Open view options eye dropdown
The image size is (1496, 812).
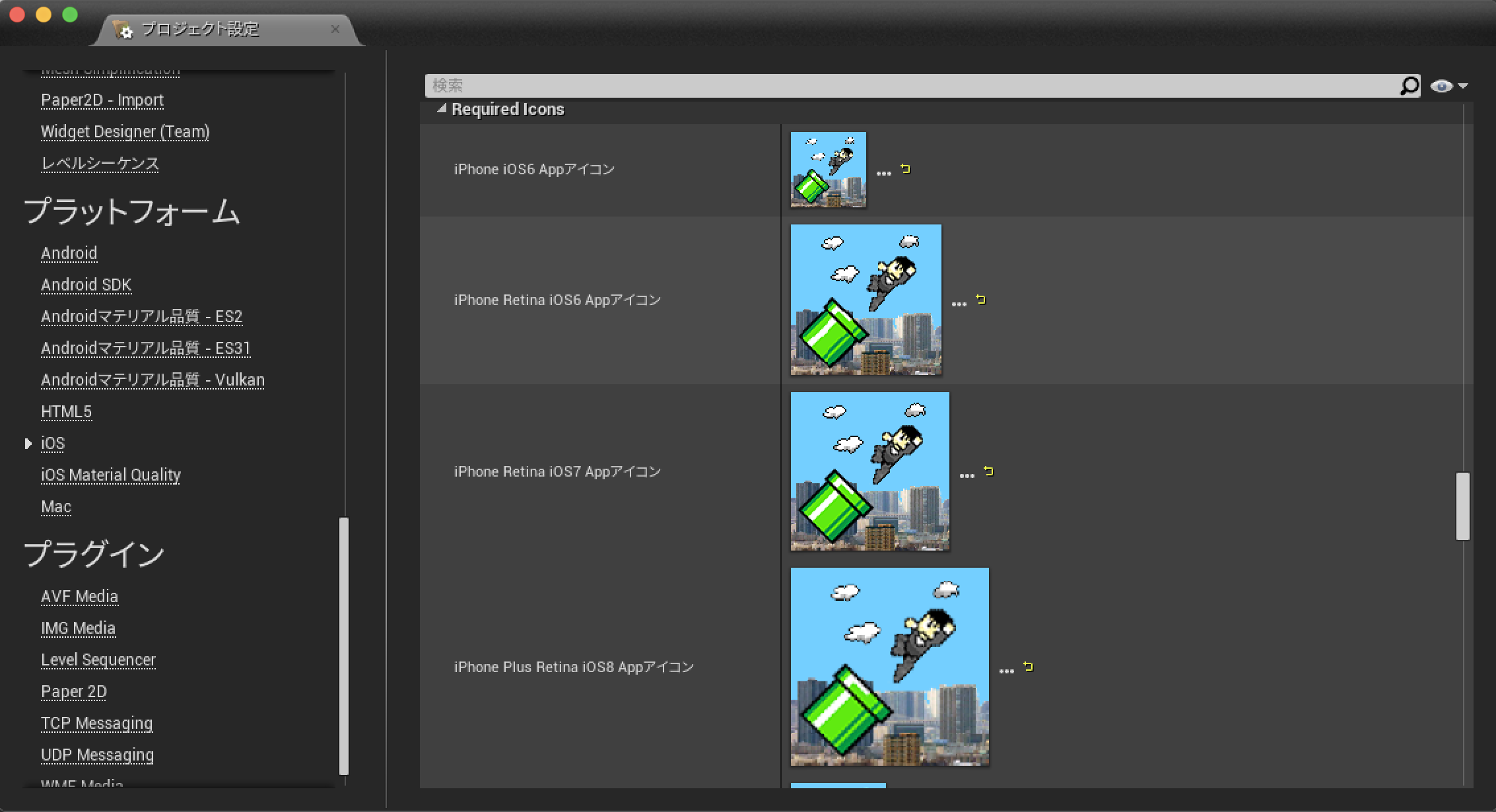tap(1448, 86)
